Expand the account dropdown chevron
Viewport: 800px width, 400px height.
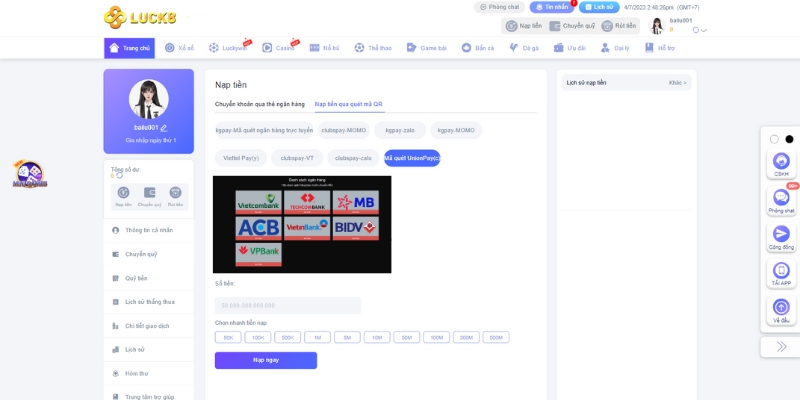tap(704, 31)
